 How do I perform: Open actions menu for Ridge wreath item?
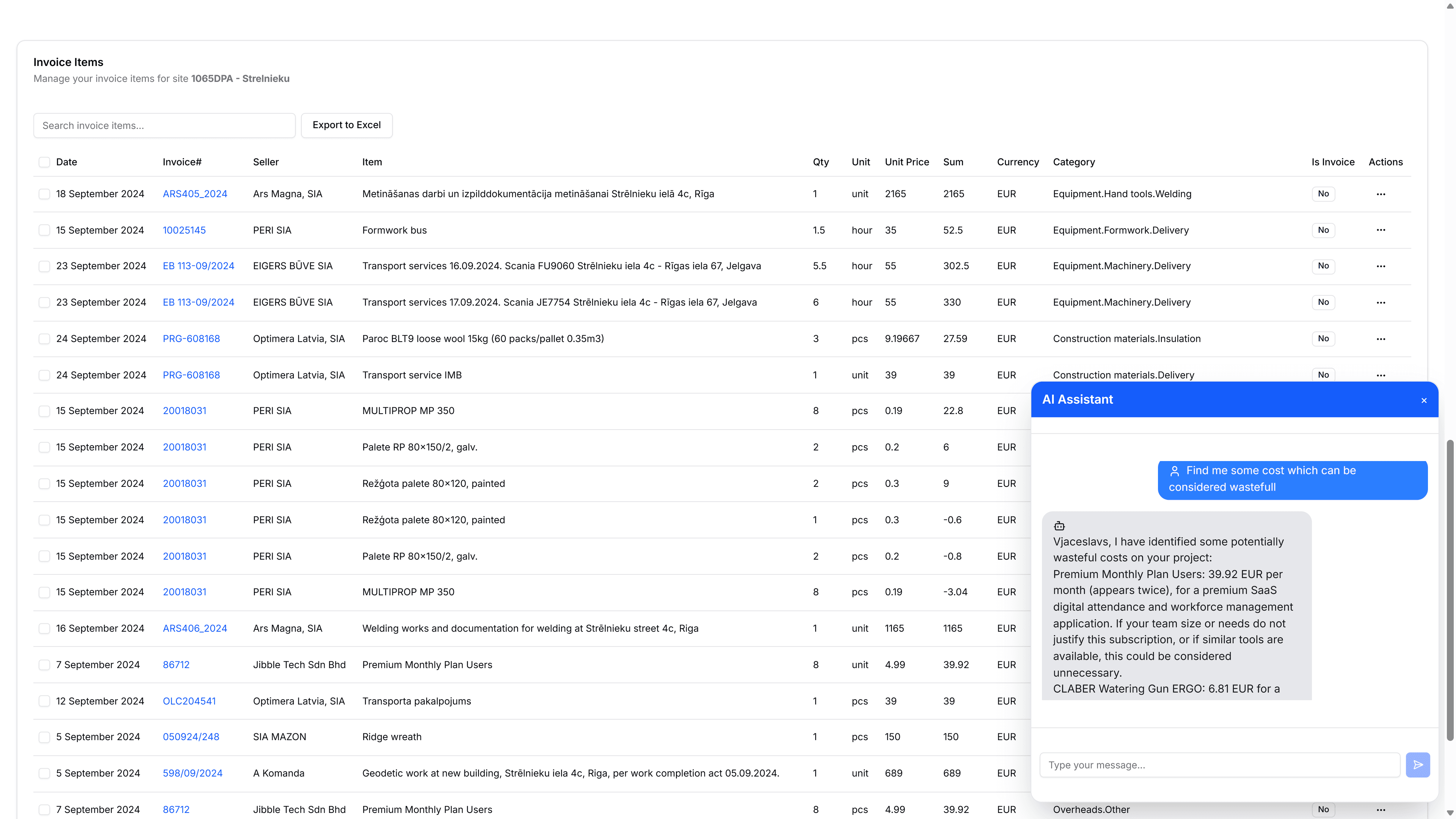[x=1381, y=736]
